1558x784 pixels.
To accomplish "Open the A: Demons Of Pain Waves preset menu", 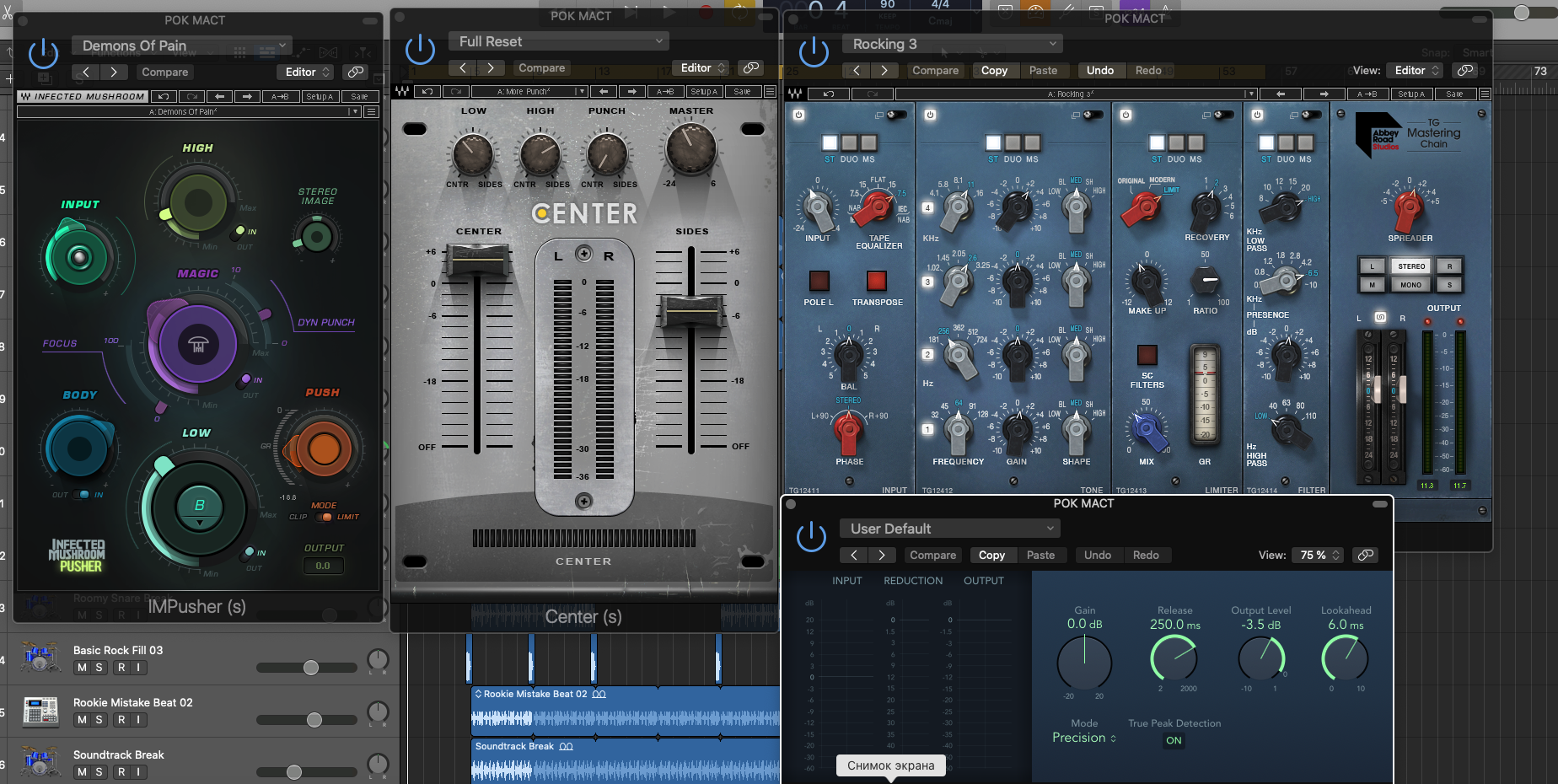I will 190,111.
